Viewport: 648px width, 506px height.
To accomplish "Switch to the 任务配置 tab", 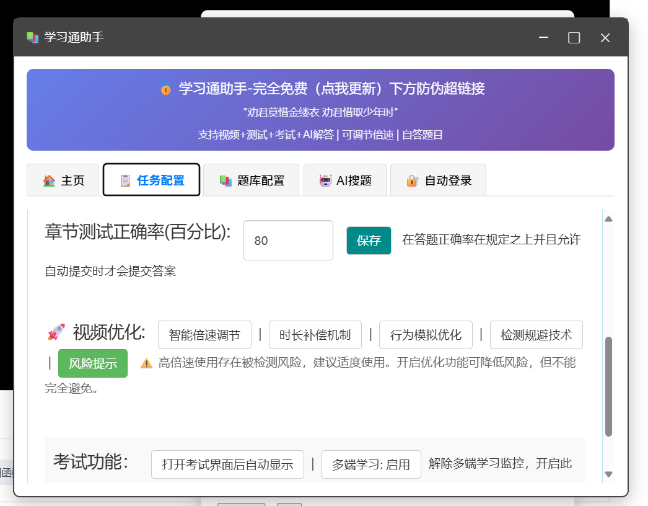I will 151,180.
